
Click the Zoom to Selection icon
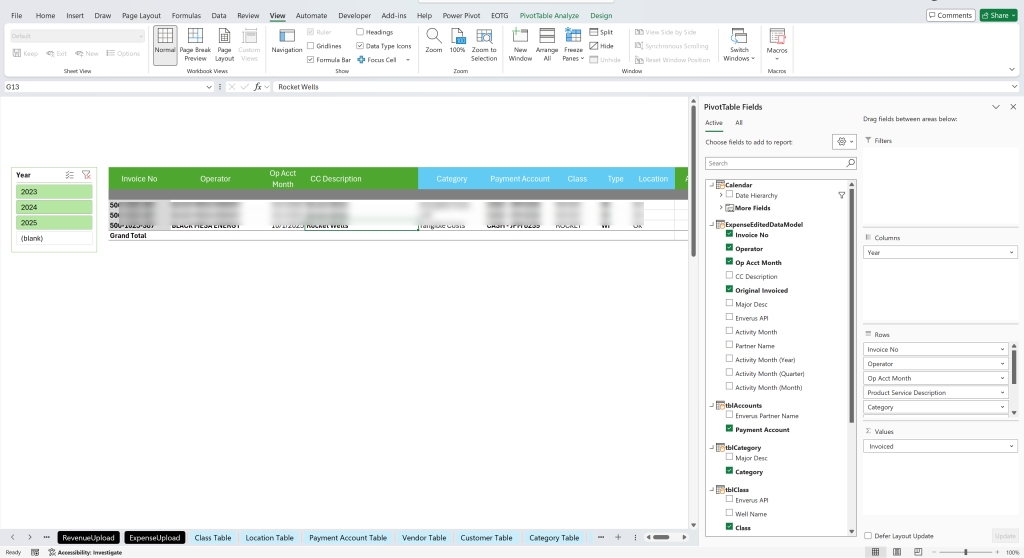pyautogui.click(x=484, y=37)
